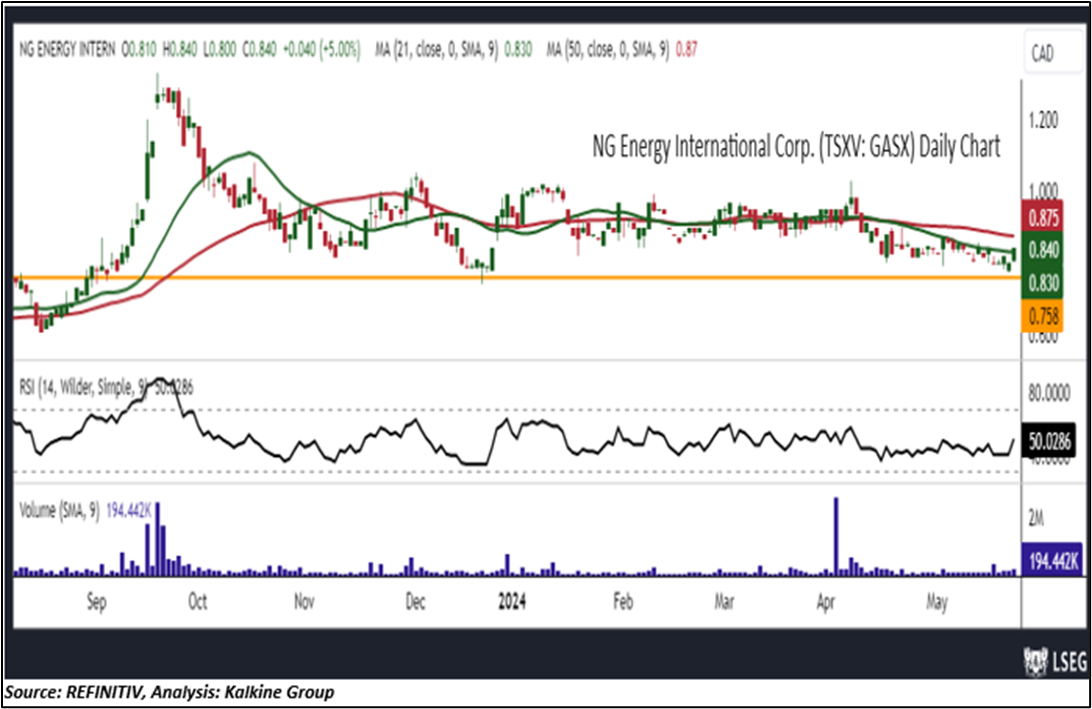Click the 194.442K volume axis label
This screenshot has width=1092, height=709.
[x=1052, y=559]
